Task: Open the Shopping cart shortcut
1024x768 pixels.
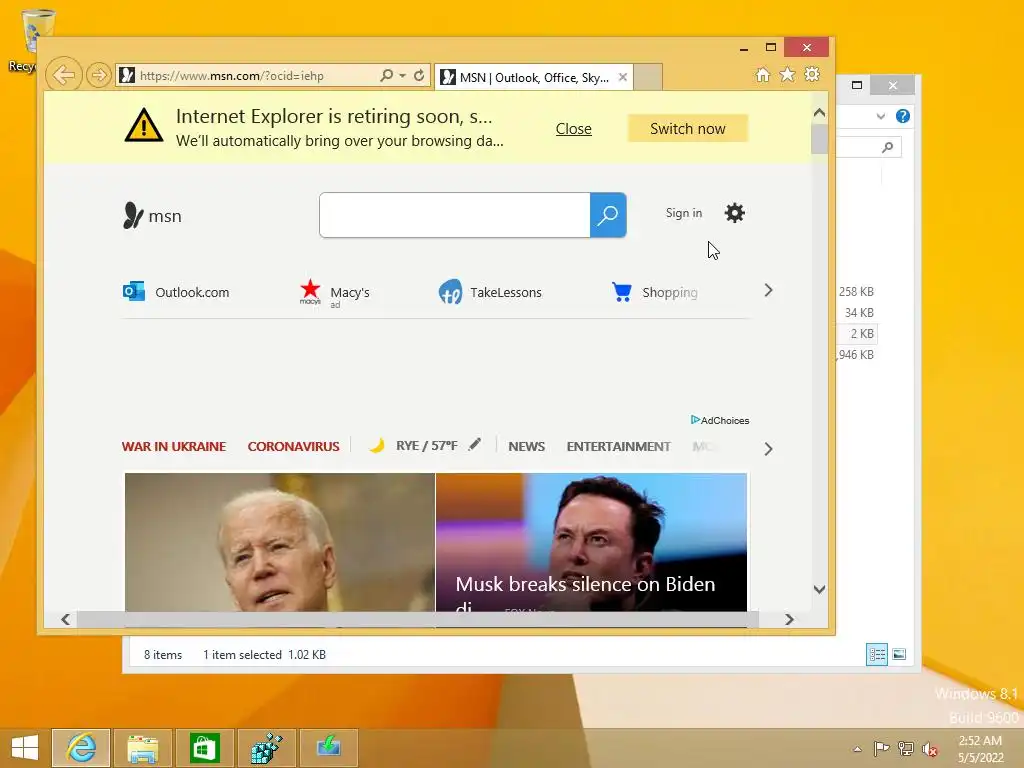Action: (x=654, y=292)
